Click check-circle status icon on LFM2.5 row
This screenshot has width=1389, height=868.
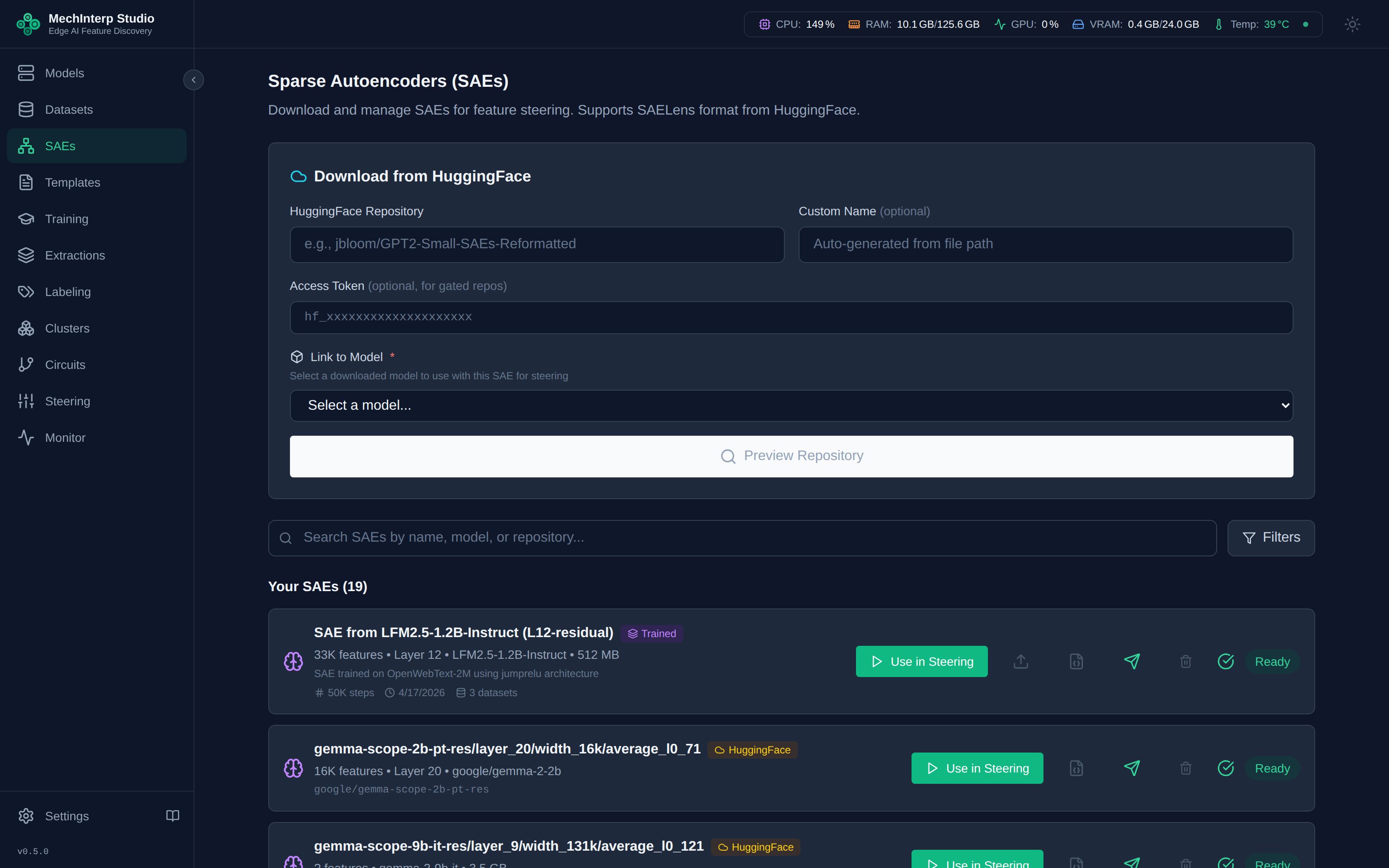click(x=1225, y=661)
